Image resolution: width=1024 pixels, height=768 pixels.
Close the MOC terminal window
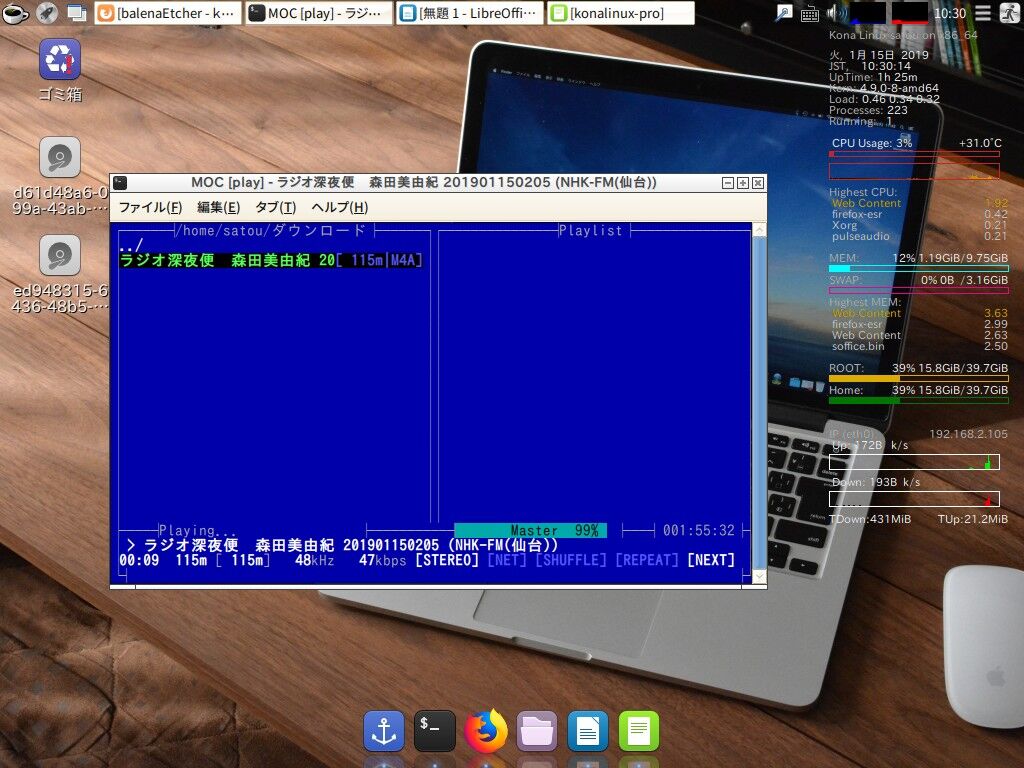tap(758, 183)
